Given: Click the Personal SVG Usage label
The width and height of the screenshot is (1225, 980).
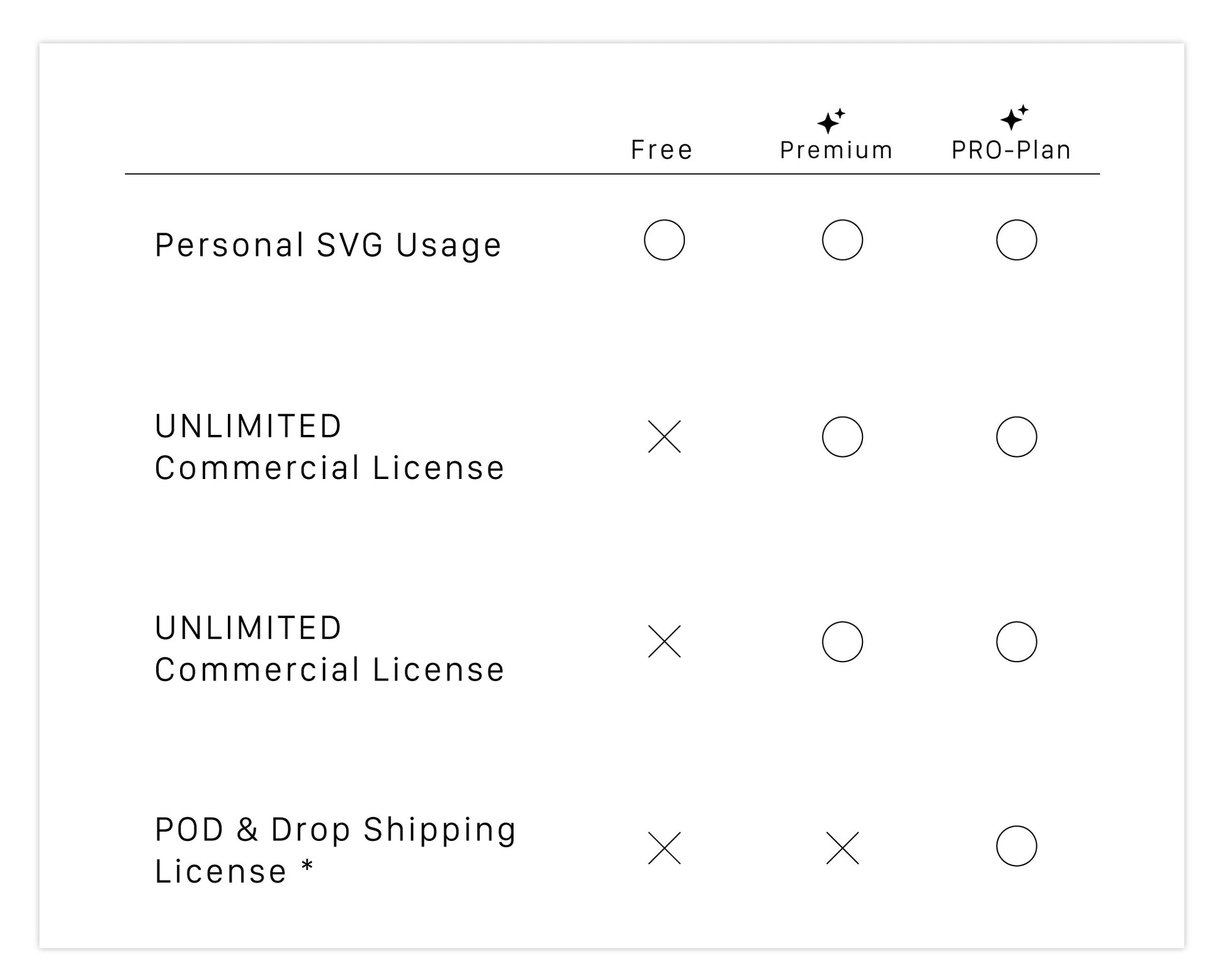Looking at the screenshot, I should 328,245.
